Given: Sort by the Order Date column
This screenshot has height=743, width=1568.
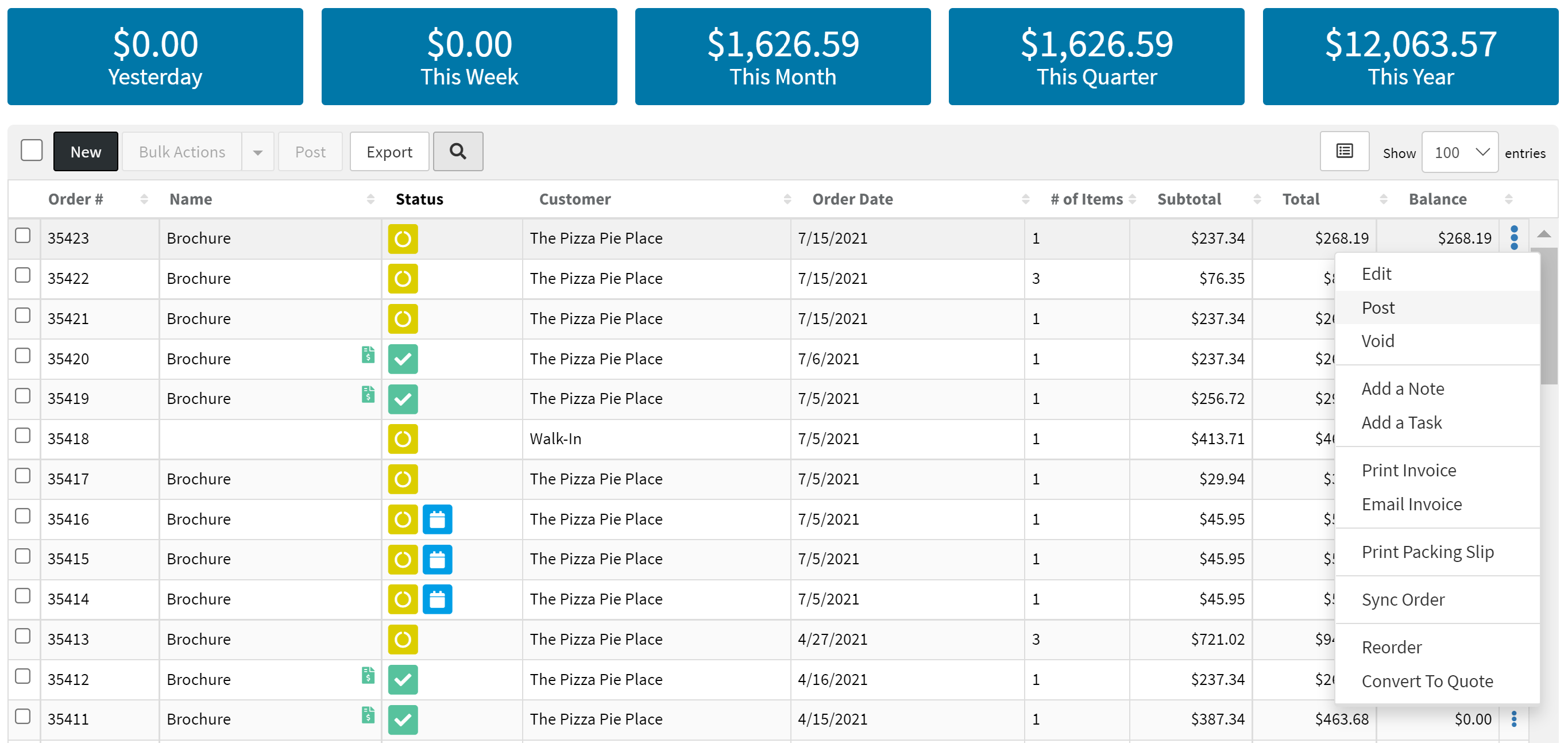Looking at the screenshot, I should point(852,199).
